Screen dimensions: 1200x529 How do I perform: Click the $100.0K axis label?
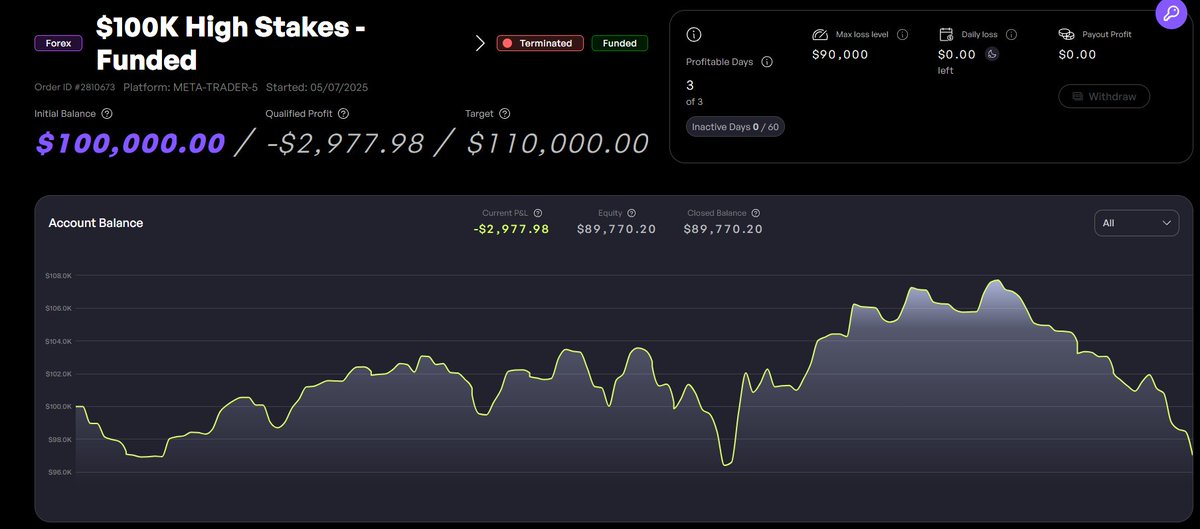58,406
